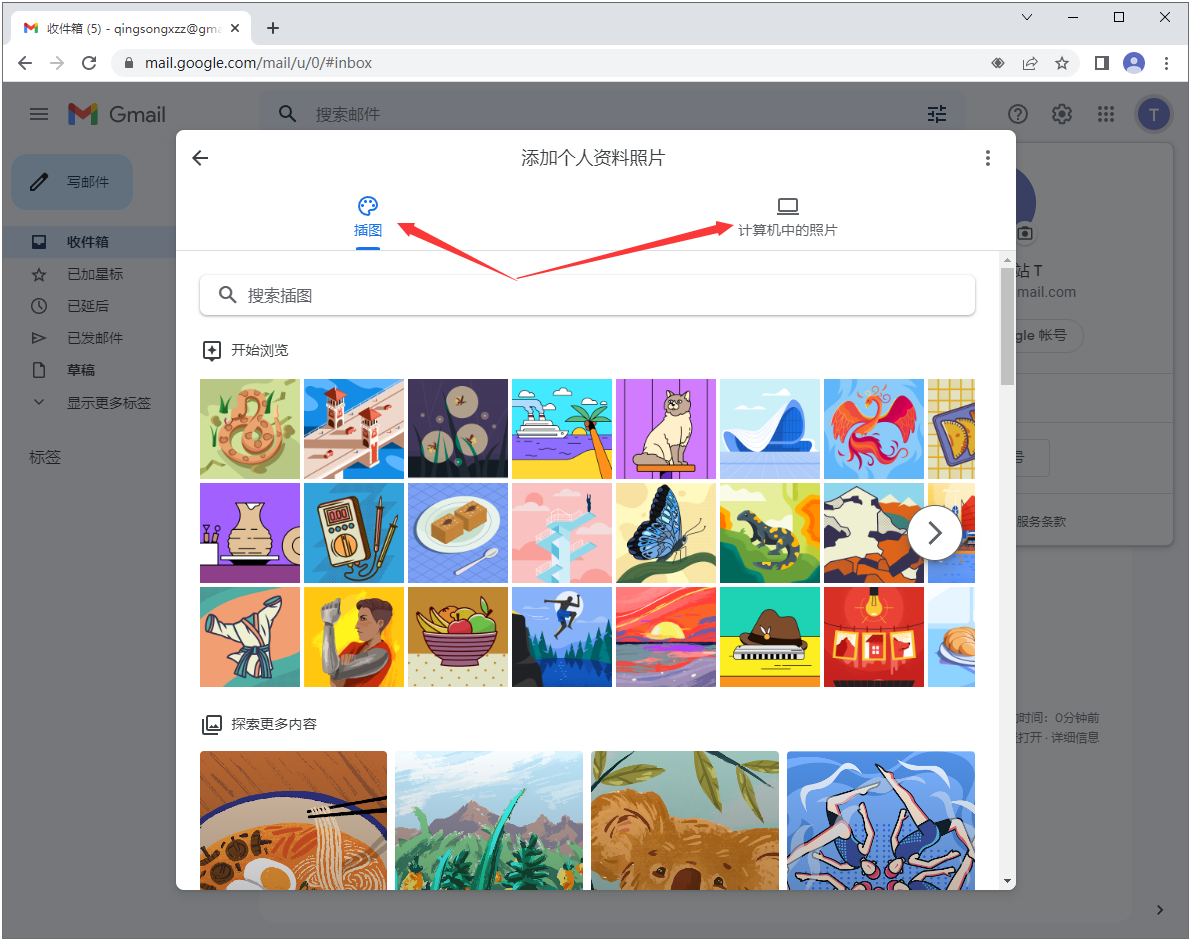This screenshot has width=1191, height=941.
Task: Pick the hat and harmonica illustration
Action: (x=770, y=637)
